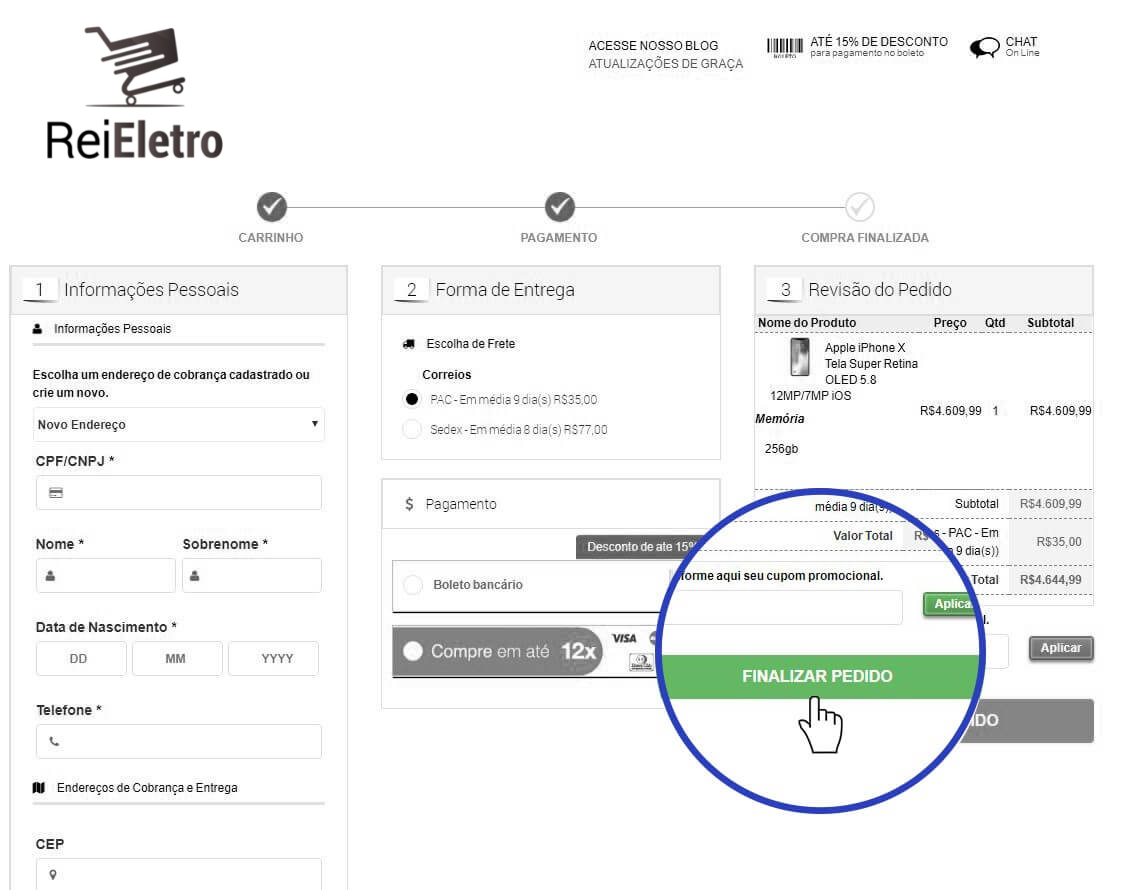
Task: Go to the COMPRA FINALIZADA step label
Action: (865, 237)
